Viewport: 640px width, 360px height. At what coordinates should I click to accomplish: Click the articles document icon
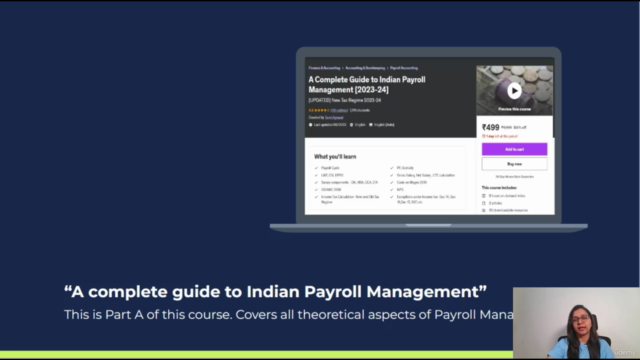pos(484,203)
